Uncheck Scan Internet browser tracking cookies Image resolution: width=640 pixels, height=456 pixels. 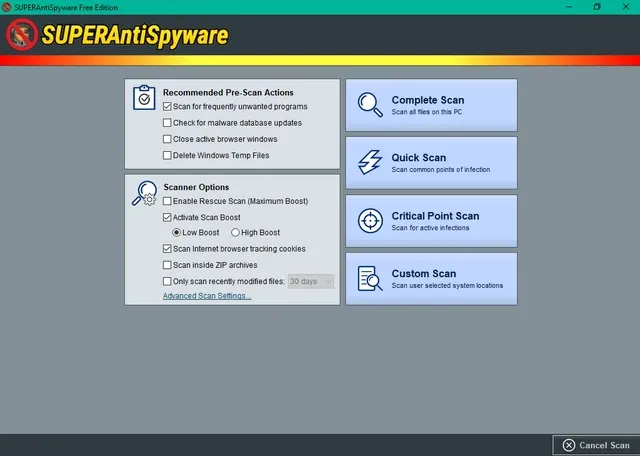pos(167,249)
